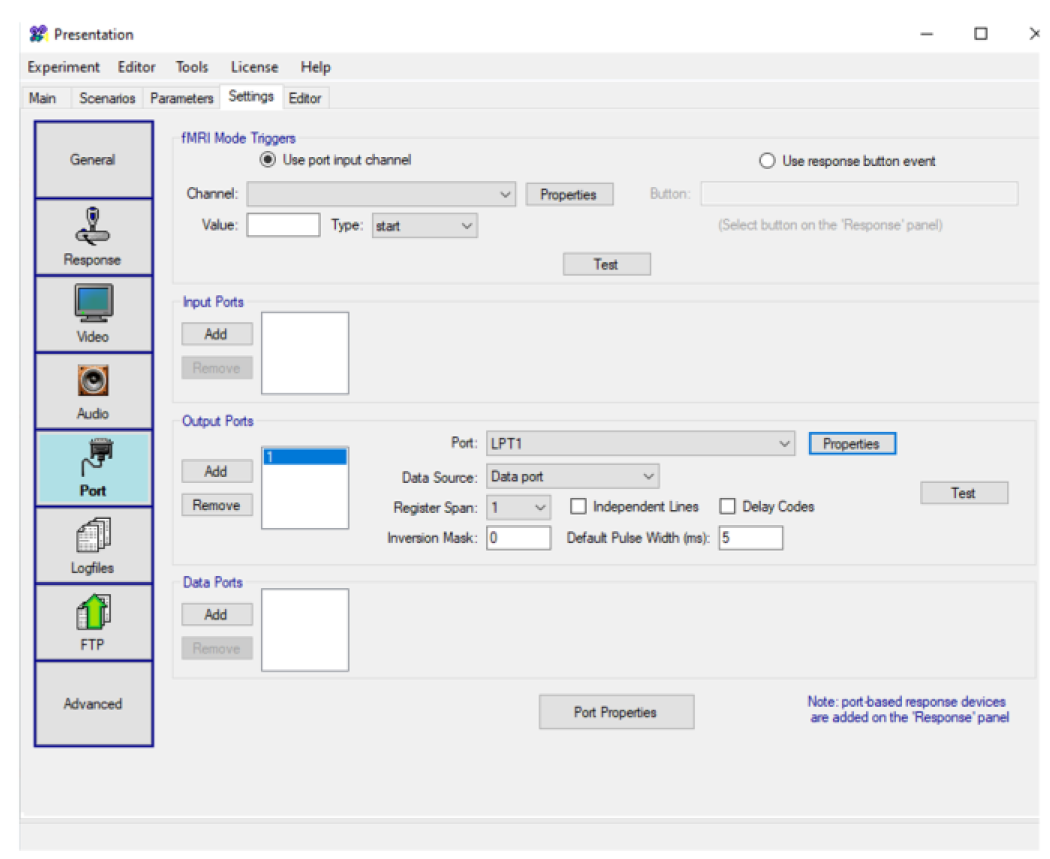The image size is (1050, 859).
Task: Click Test button in Output Ports section
Action: pyautogui.click(x=964, y=493)
